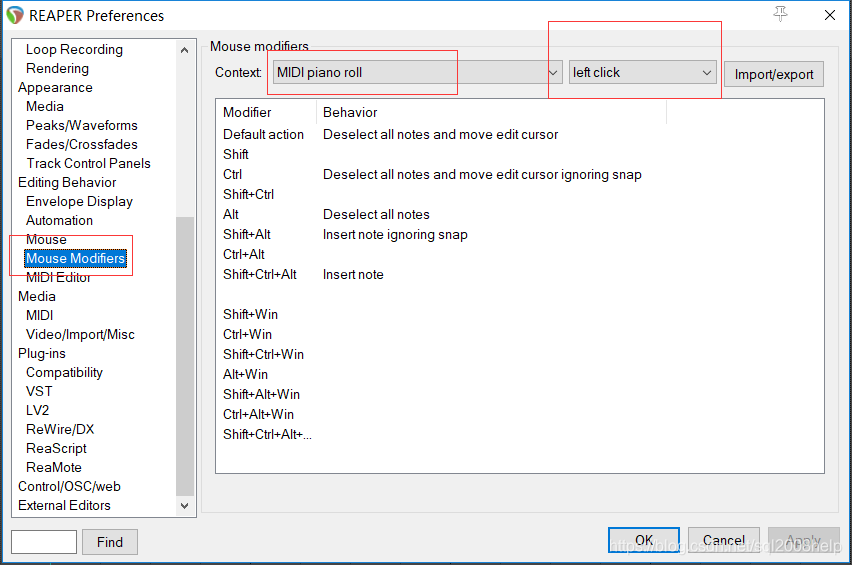Click the 'Deselect all notes' behavior for Alt
This screenshot has height=565, width=852.
click(376, 215)
